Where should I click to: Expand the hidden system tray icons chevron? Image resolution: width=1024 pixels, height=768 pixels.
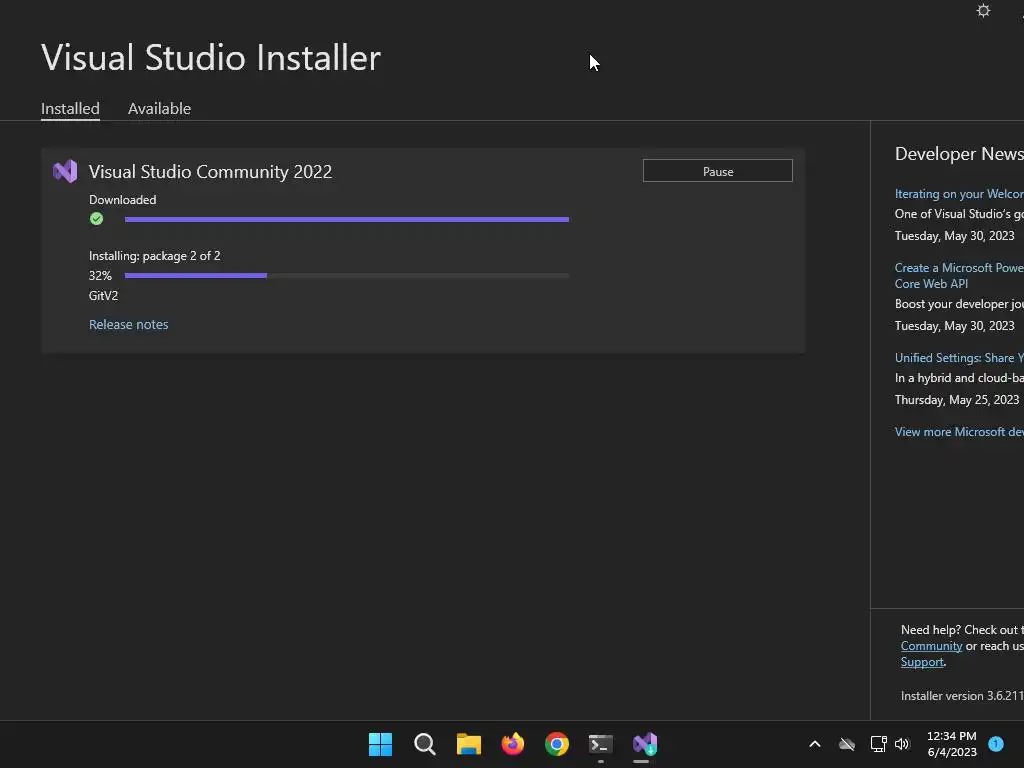[x=815, y=744]
